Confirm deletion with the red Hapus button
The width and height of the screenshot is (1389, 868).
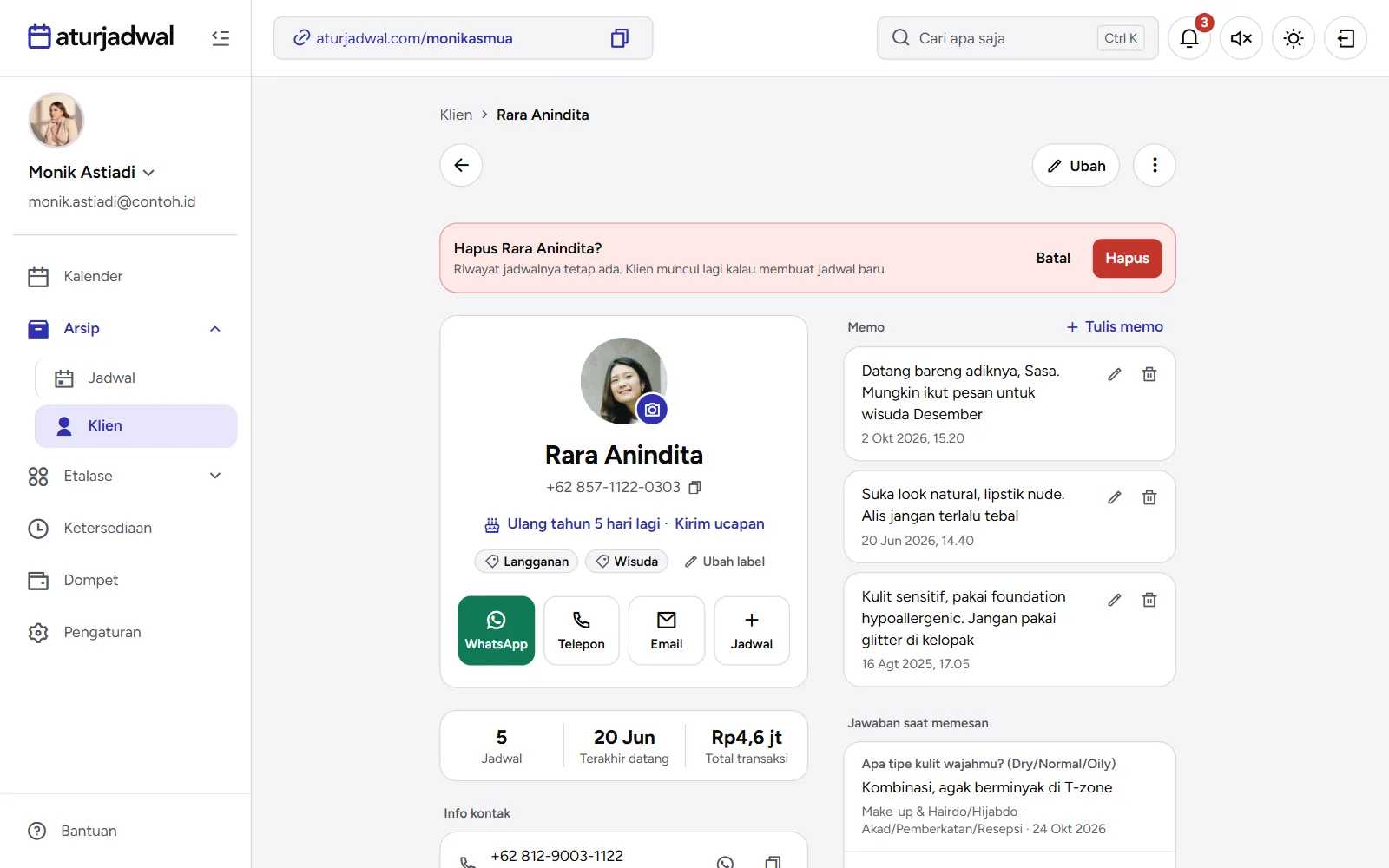tap(1127, 259)
